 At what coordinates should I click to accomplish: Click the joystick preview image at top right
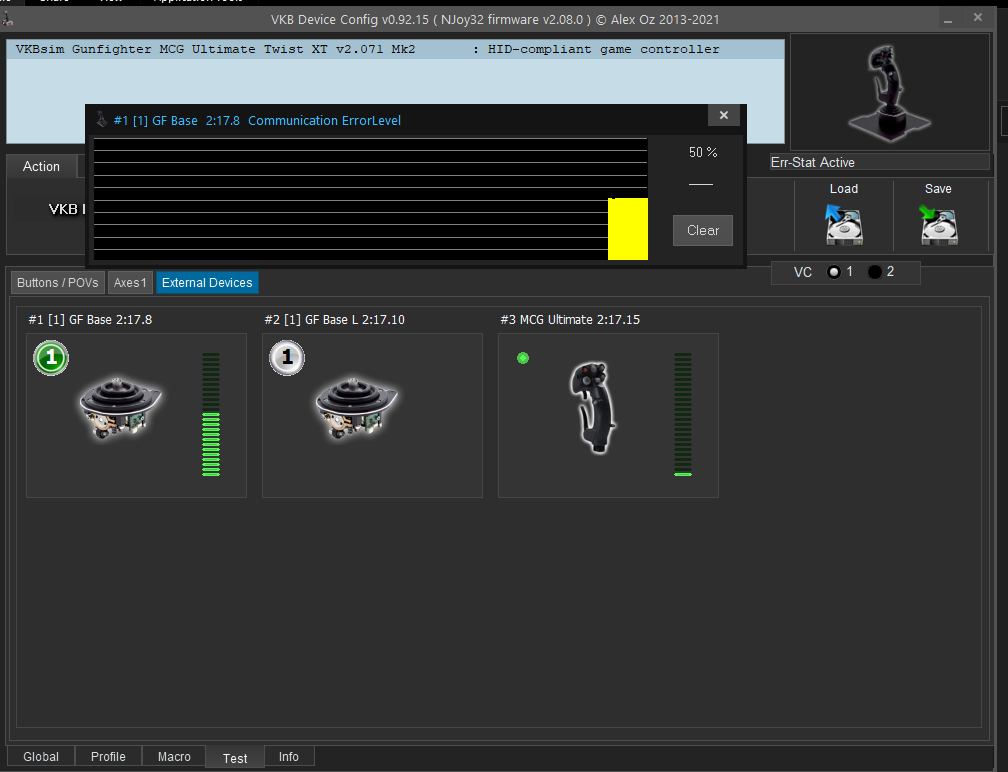pyautogui.click(x=889, y=93)
